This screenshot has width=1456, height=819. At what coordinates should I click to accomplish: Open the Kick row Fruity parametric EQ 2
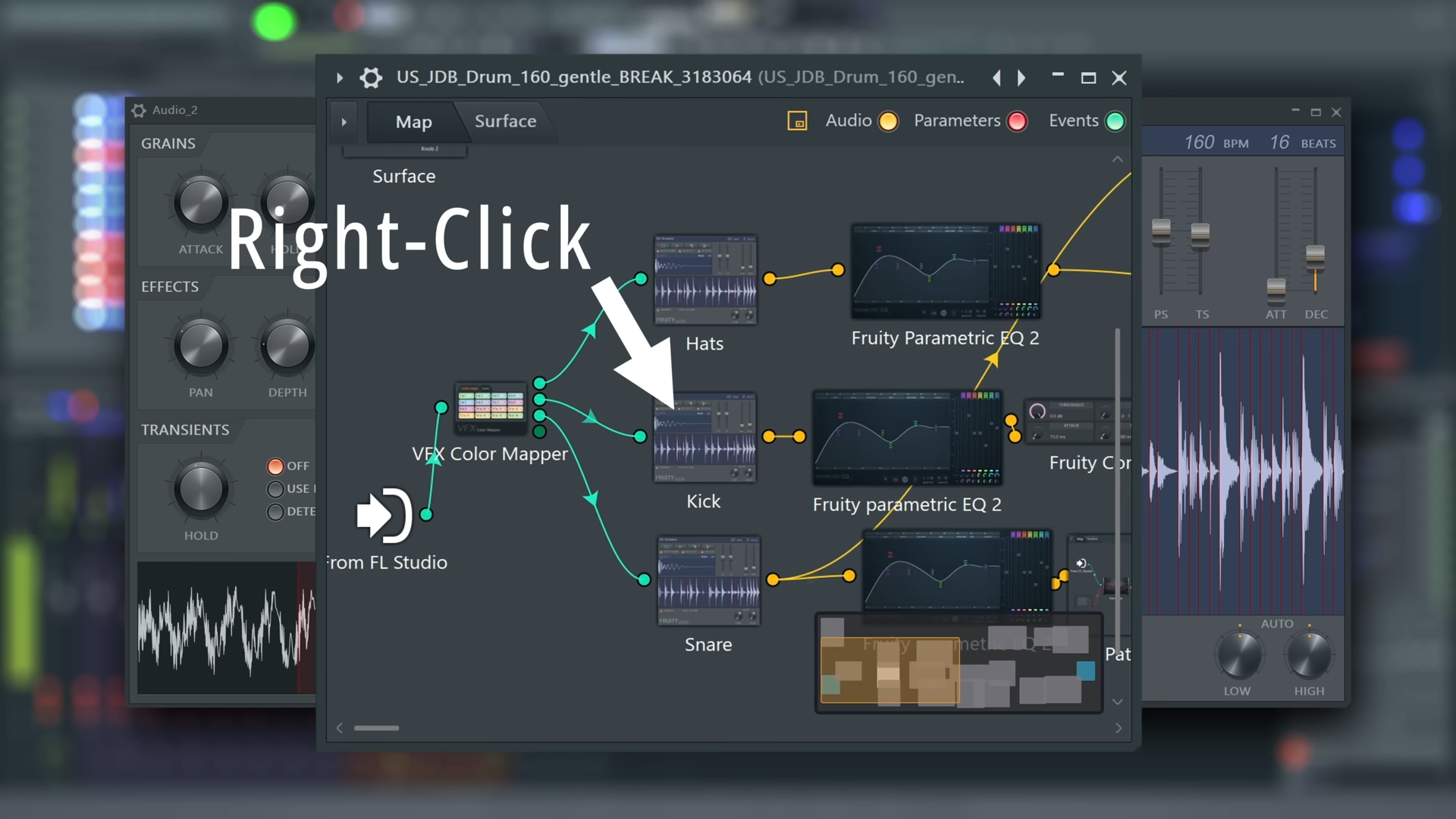(x=907, y=438)
